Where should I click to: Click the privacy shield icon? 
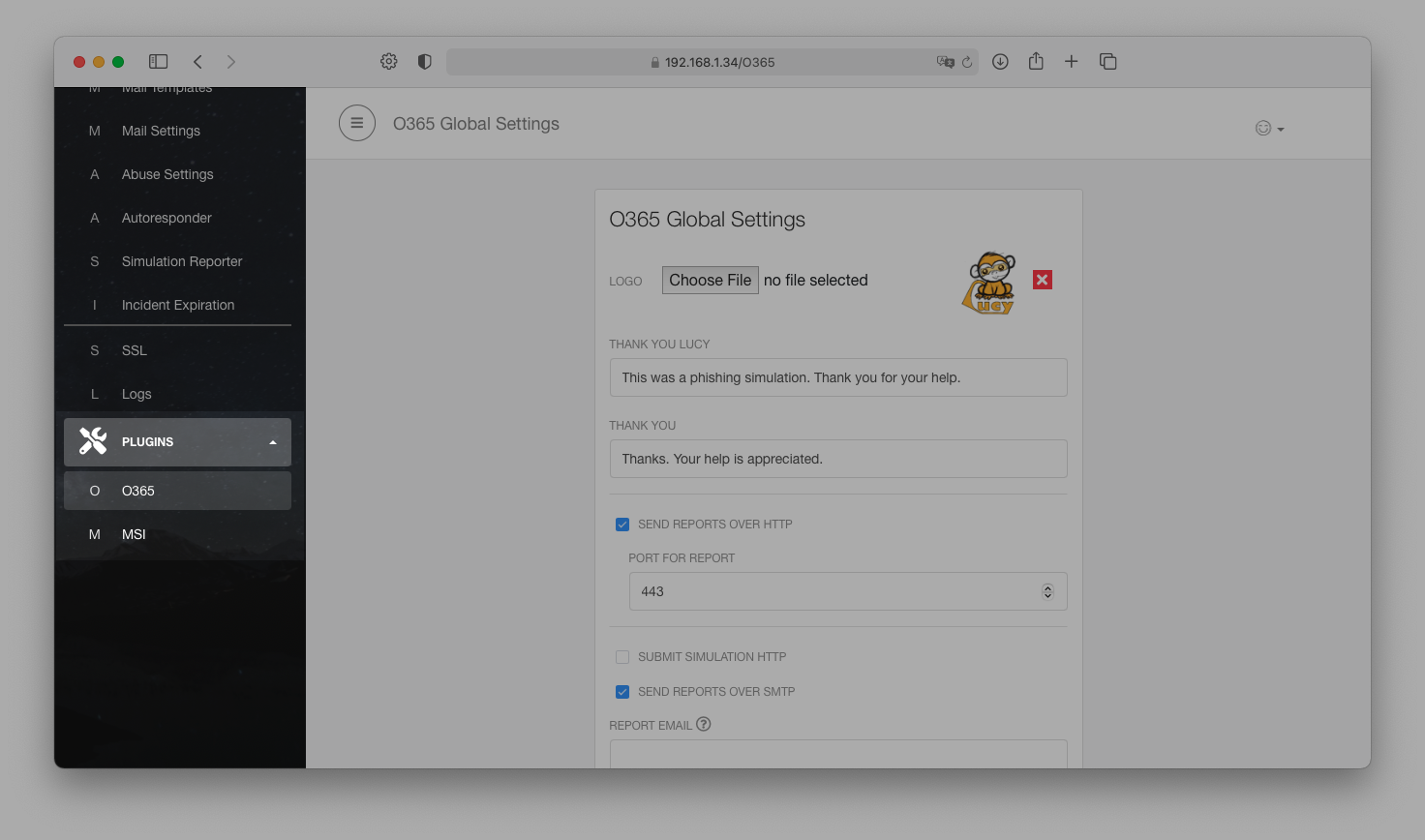click(x=424, y=62)
